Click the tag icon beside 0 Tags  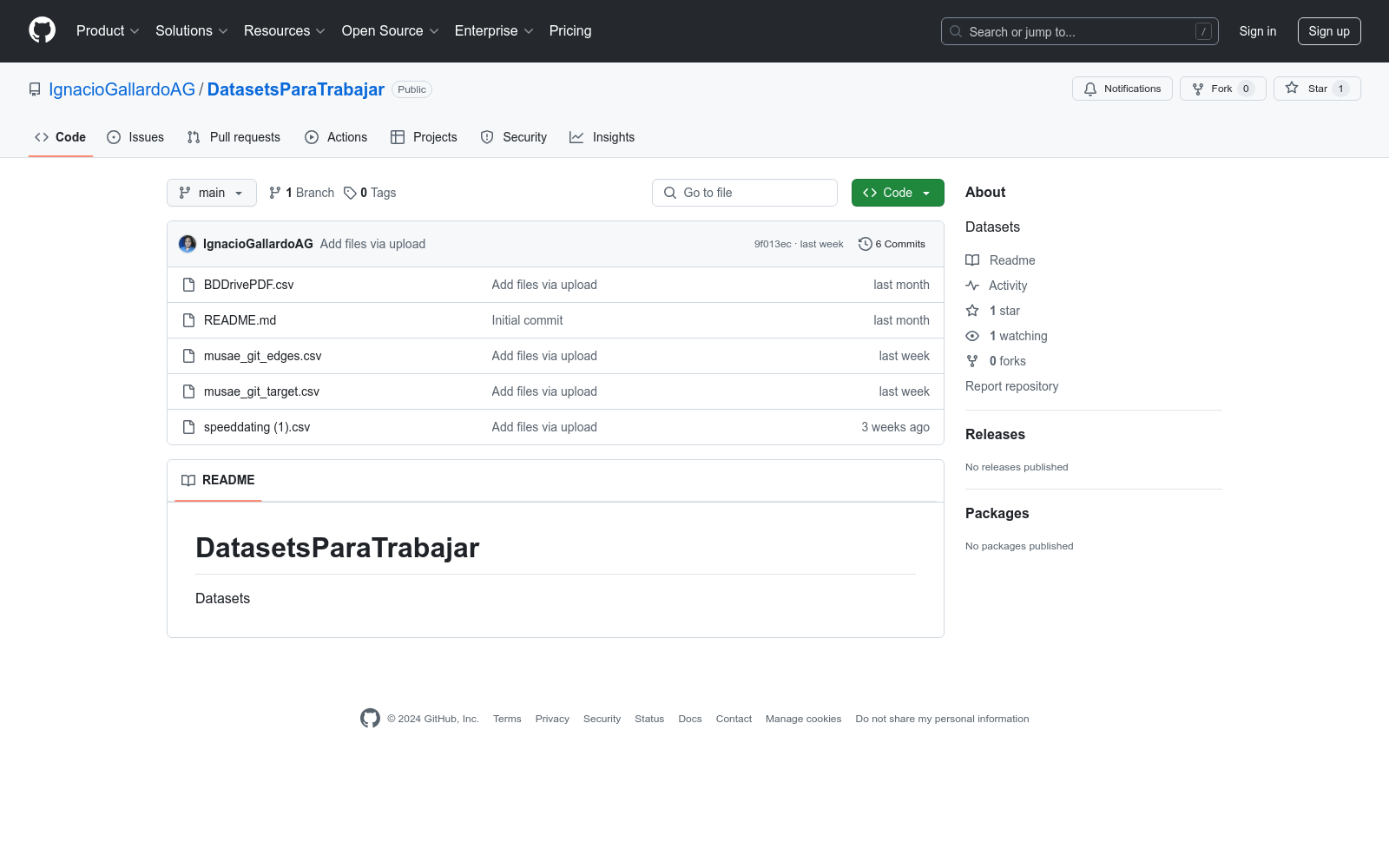(350, 193)
